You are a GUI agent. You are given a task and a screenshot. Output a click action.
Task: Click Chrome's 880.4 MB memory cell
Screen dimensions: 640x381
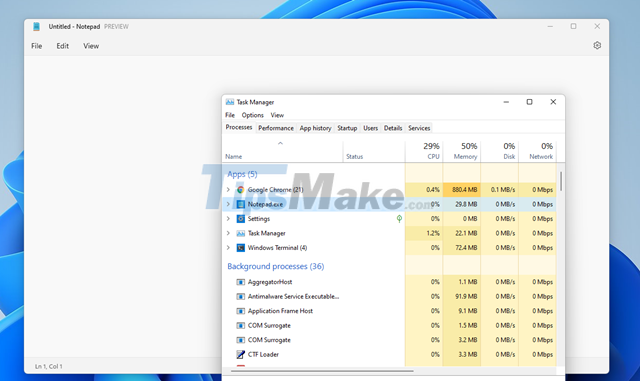click(x=462, y=189)
